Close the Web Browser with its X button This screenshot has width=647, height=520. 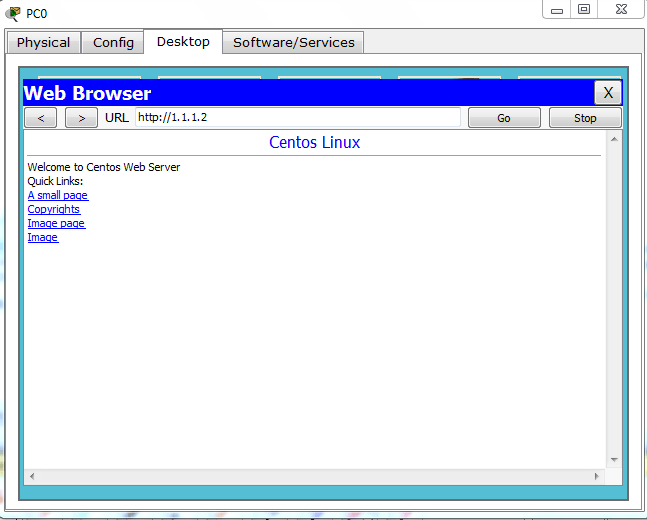click(x=608, y=93)
